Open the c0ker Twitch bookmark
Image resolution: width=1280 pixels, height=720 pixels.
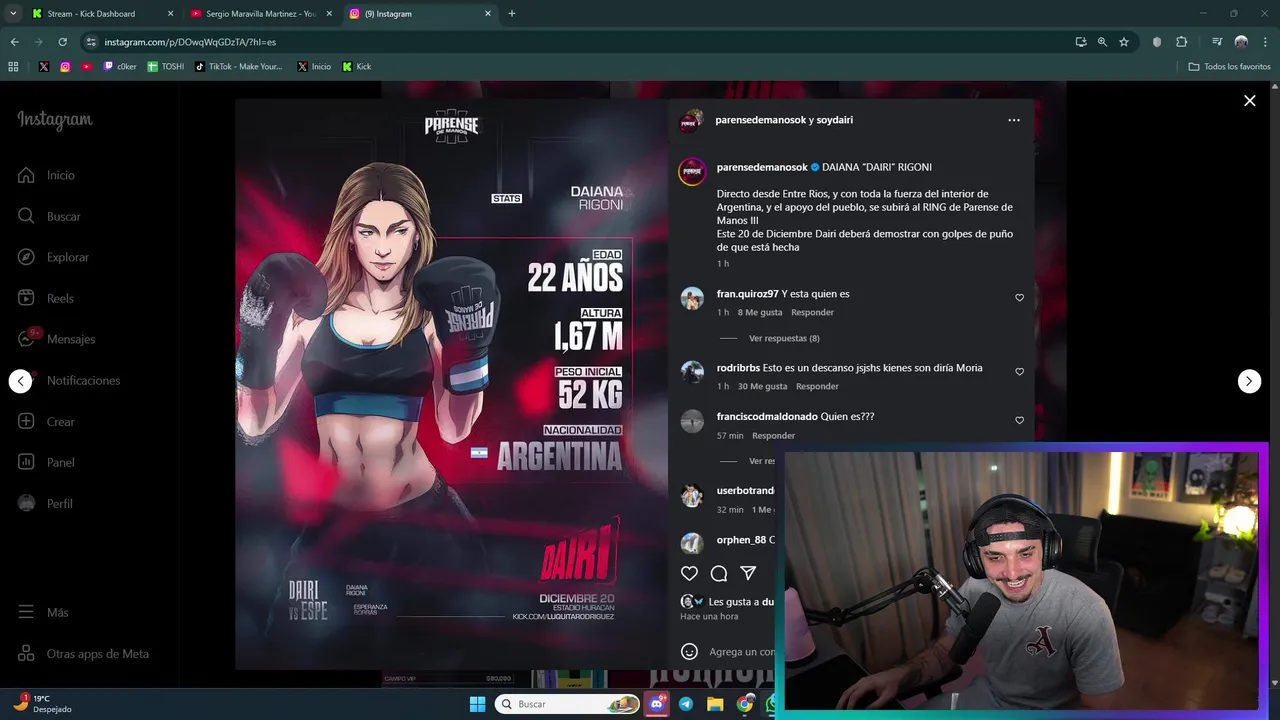point(120,67)
